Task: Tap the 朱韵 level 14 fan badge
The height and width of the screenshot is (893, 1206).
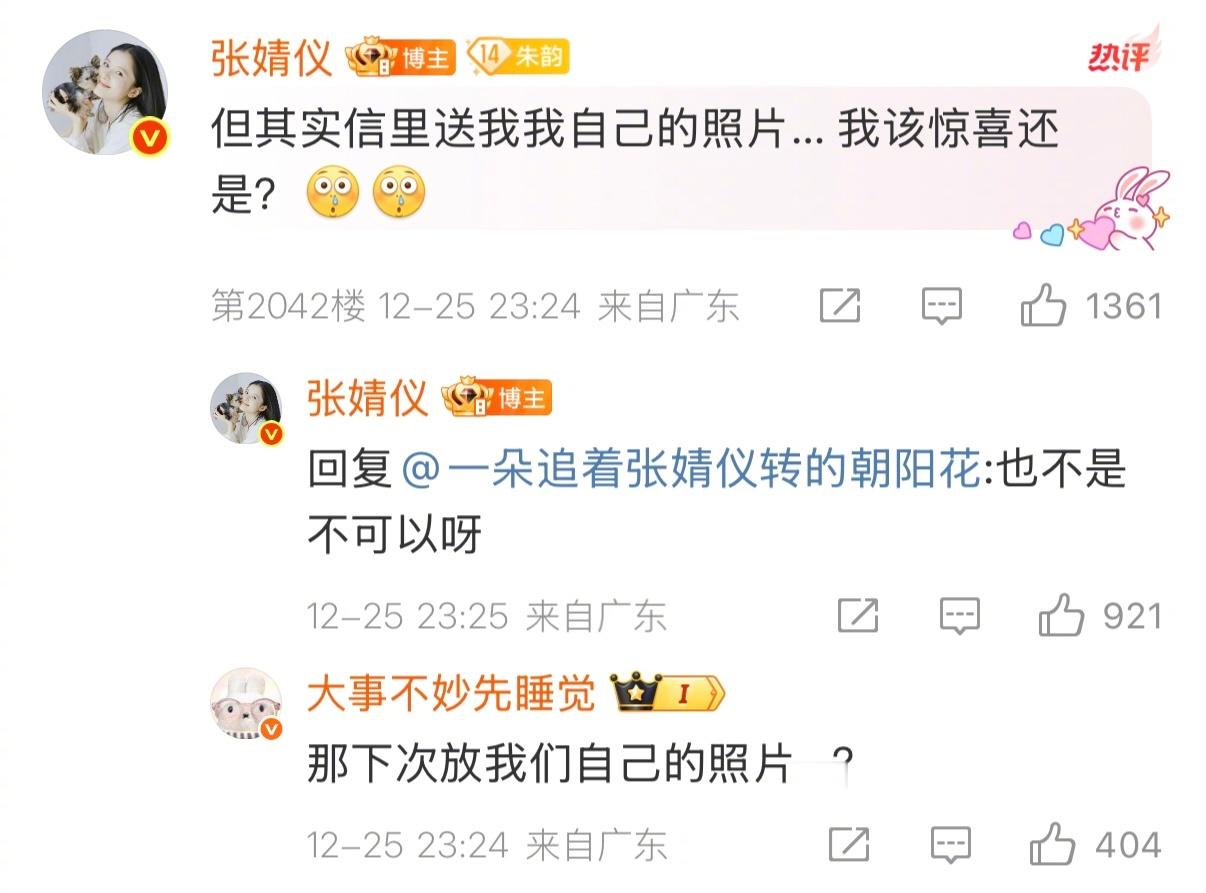Action: point(518,57)
